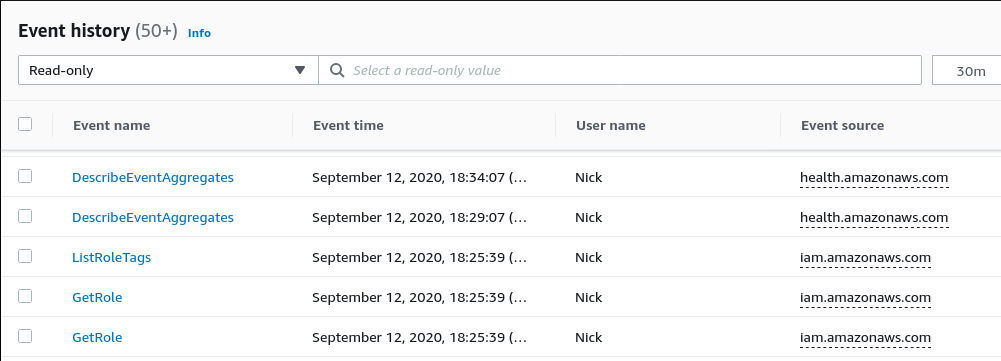Focus the Select a read-only value field
The width and height of the screenshot is (1001, 361).
[619, 70]
